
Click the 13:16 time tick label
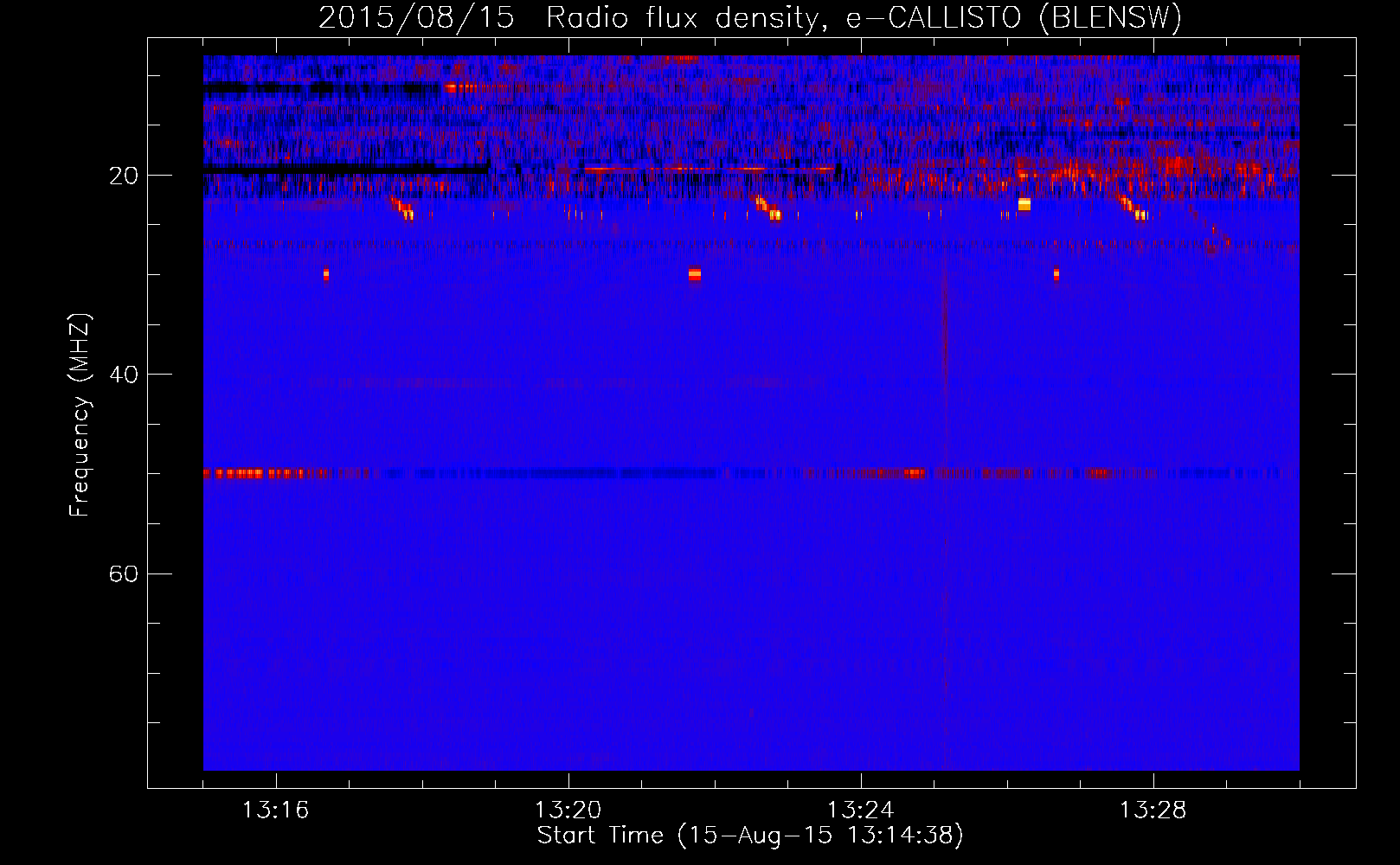[275, 811]
